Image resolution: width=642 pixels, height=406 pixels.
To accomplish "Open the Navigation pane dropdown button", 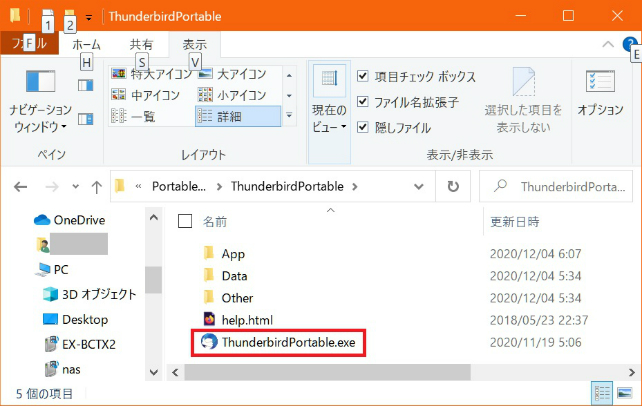I will click(x=40, y=101).
